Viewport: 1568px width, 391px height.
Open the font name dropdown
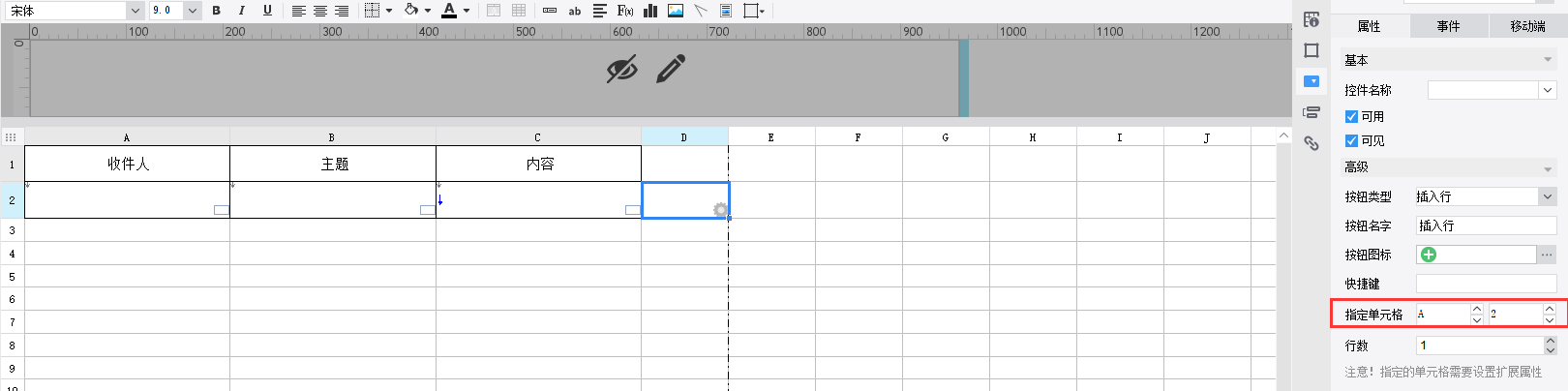tap(135, 11)
